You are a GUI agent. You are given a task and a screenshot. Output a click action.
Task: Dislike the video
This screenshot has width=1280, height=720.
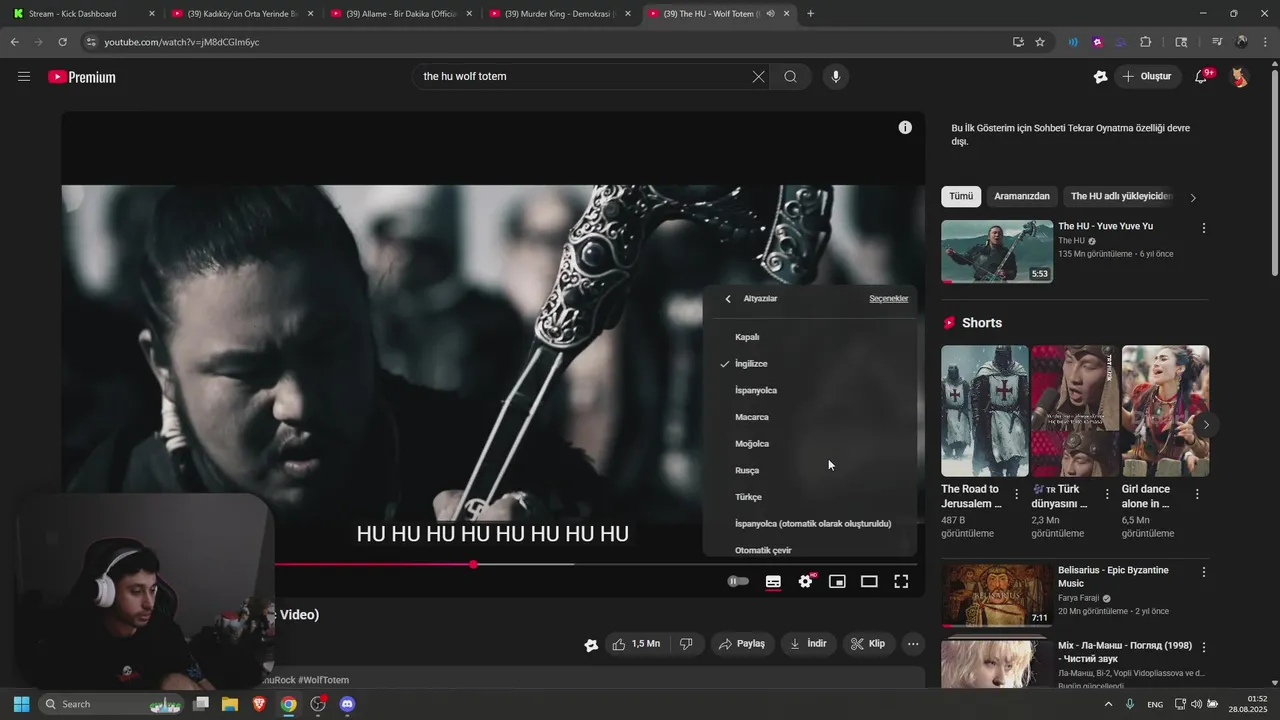(x=686, y=644)
